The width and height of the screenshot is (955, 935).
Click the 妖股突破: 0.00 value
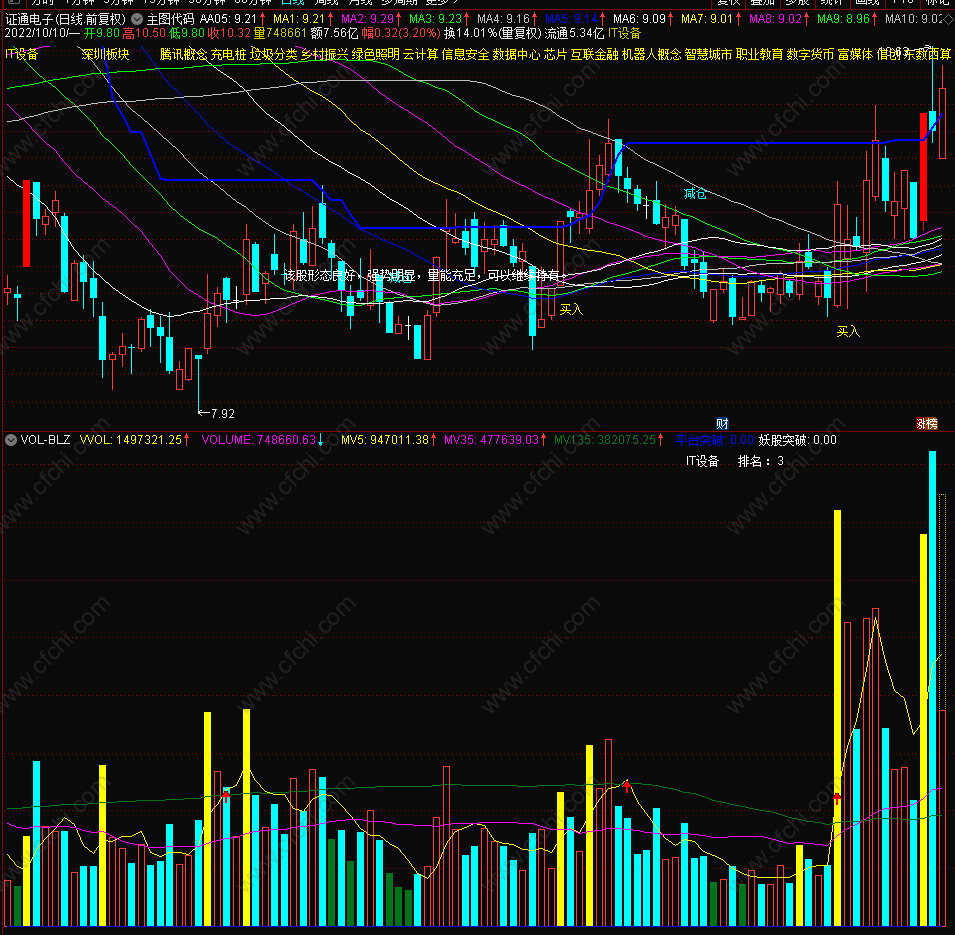(x=797, y=440)
